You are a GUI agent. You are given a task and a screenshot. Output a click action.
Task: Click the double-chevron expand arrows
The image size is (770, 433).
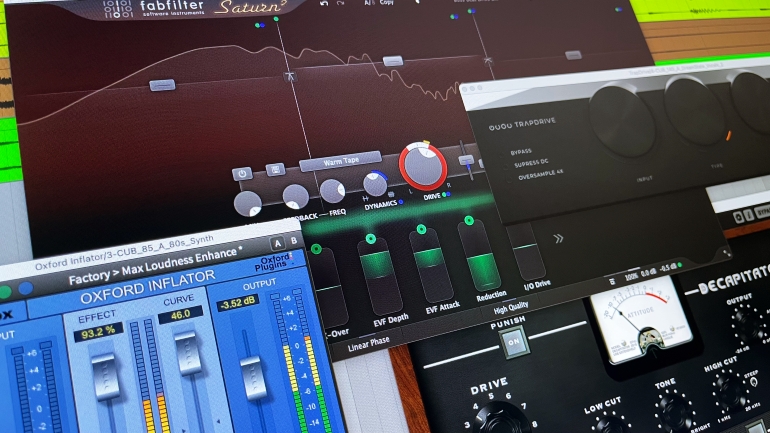click(558, 239)
